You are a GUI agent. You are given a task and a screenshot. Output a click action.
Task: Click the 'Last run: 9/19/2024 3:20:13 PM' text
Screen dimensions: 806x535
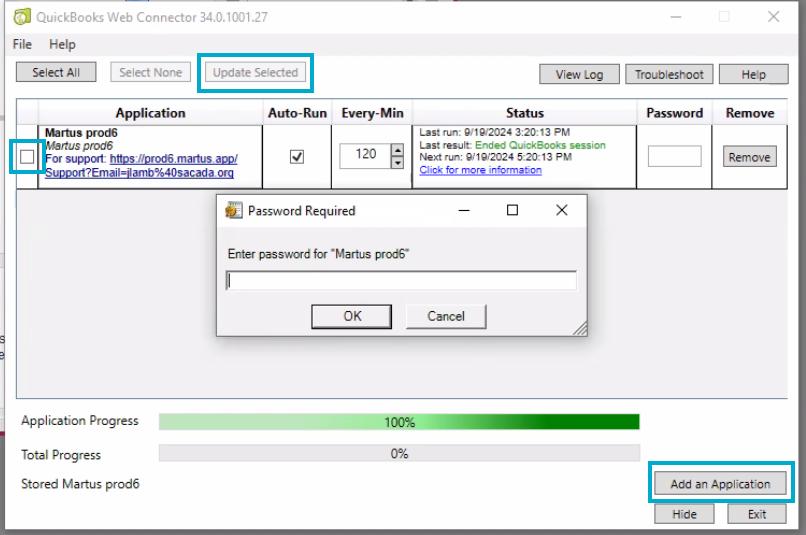tap(494, 133)
